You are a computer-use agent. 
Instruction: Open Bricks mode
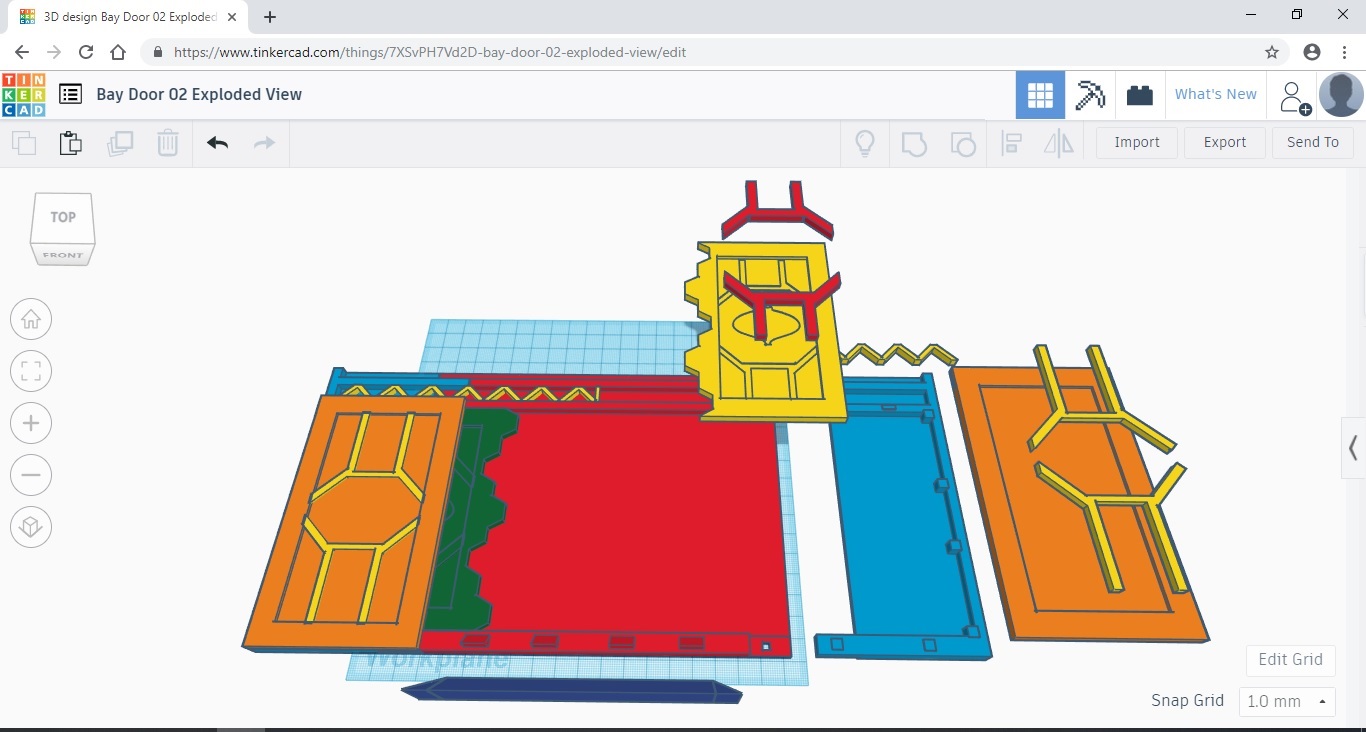[x=1139, y=95]
